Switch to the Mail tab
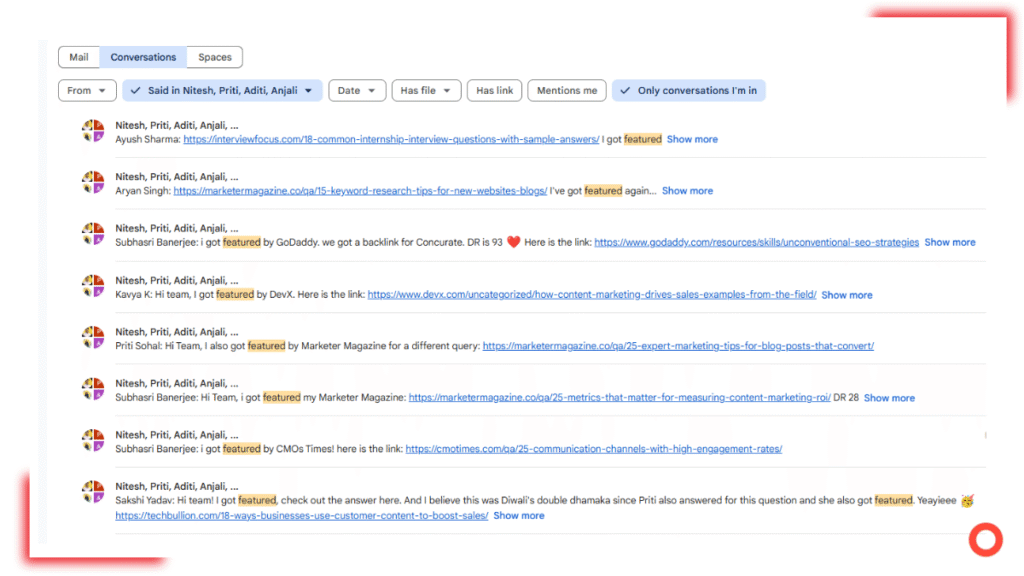Screen dimensions: 1024x576 [x=79, y=57]
